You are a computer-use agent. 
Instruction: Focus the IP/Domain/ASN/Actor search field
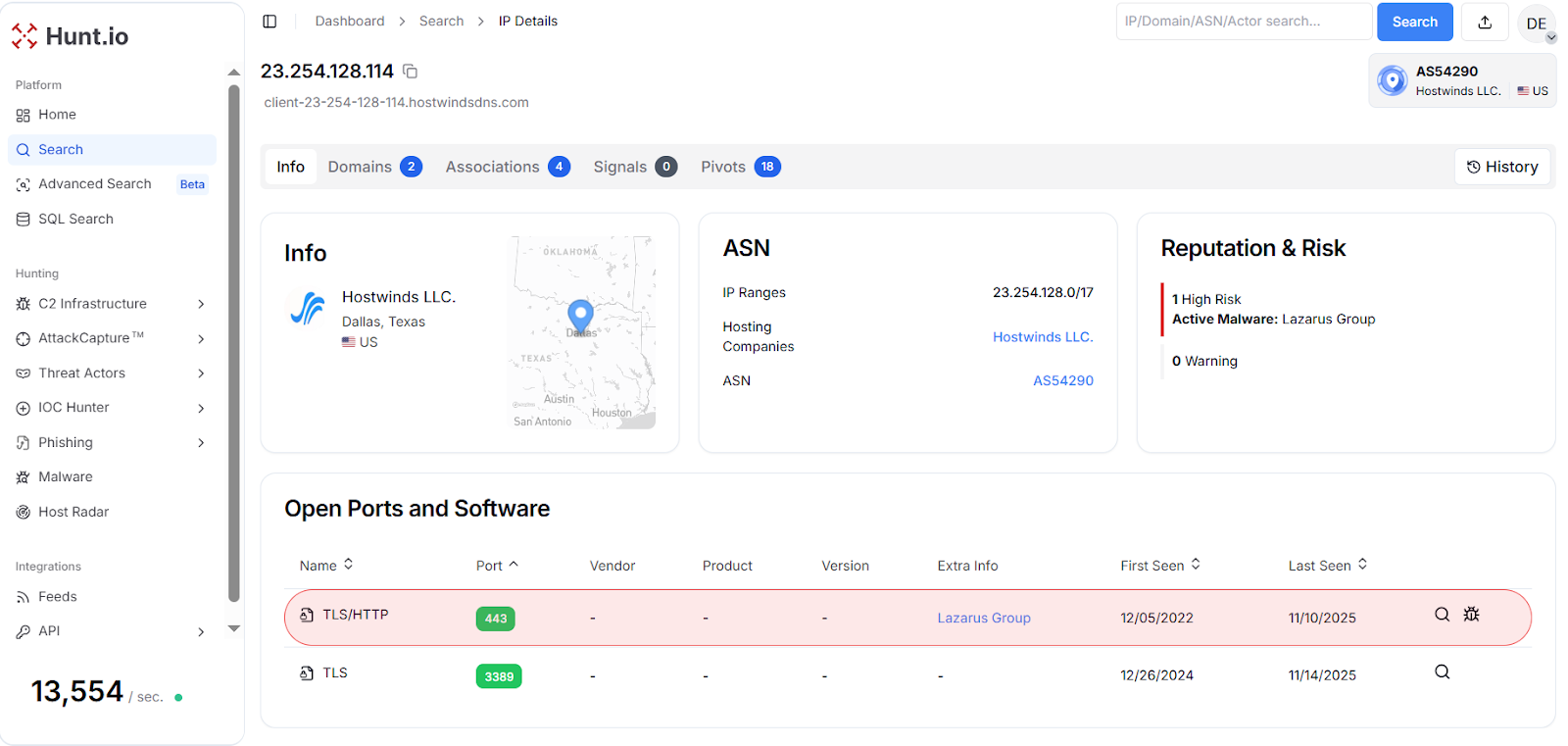coord(1243,22)
